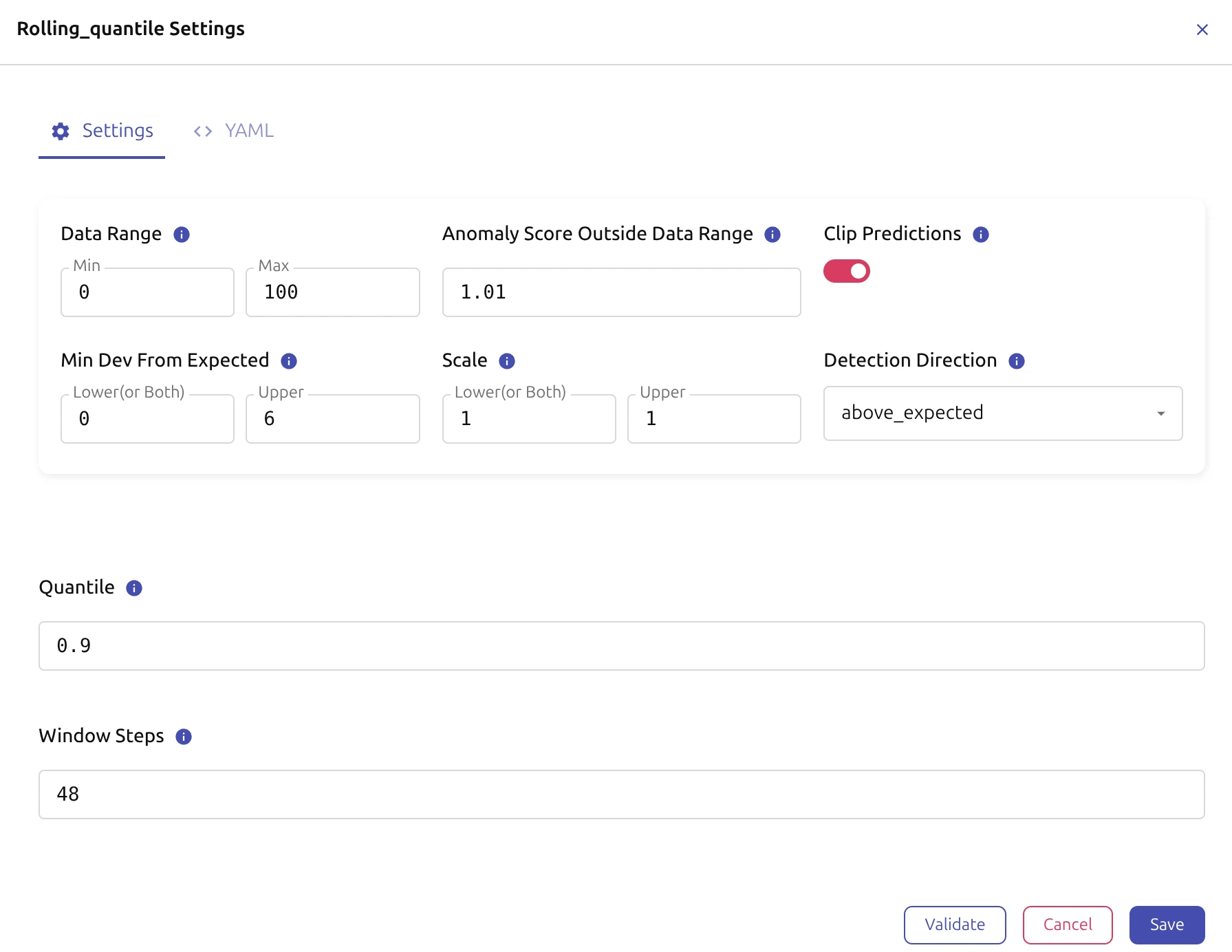Screen dimensions: 1232x952
Task: Switch to the YAML tab
Action: 234,131
